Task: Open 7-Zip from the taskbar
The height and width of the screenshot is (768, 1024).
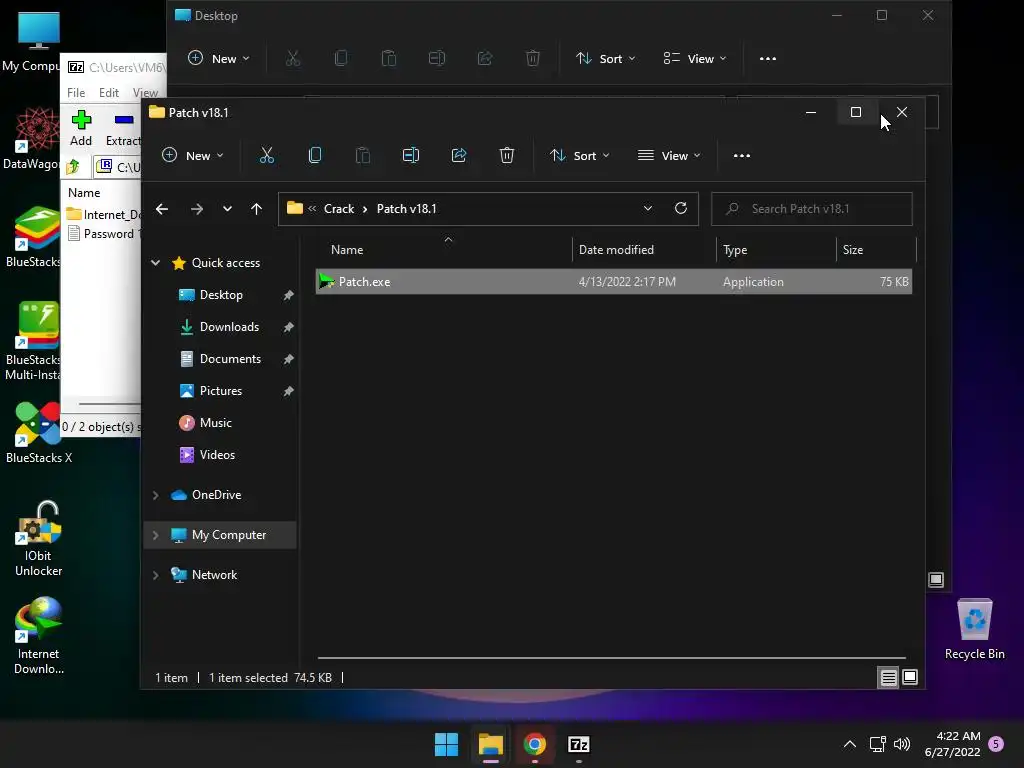Action: (579, 744)
